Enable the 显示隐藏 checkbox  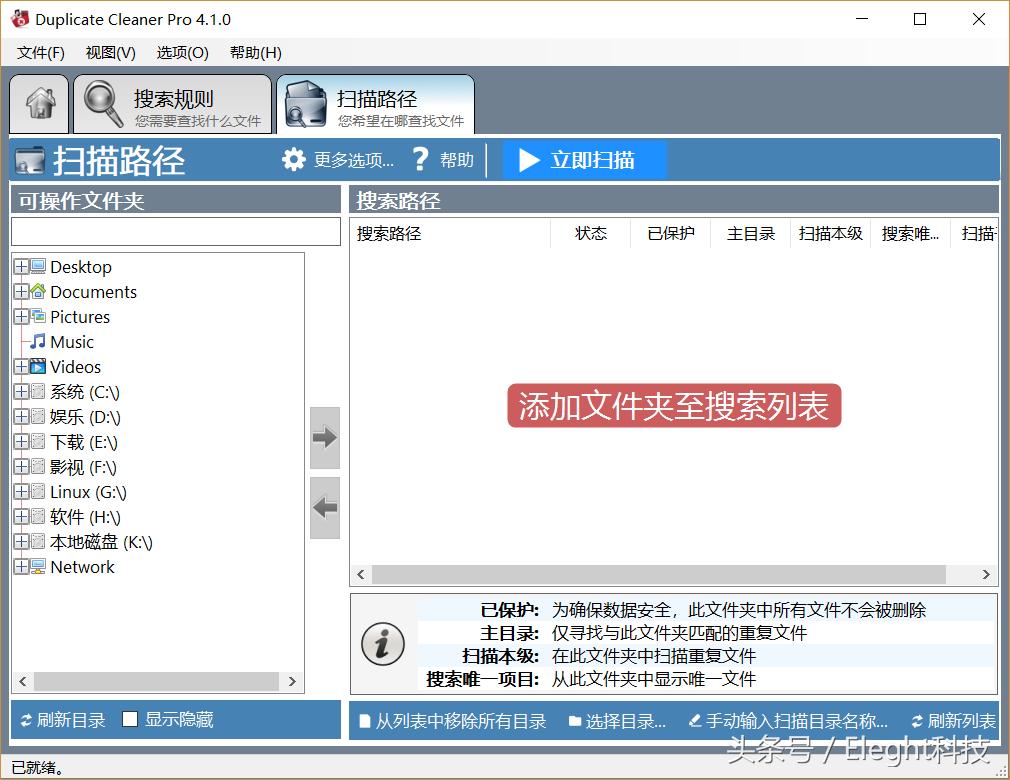[129, 718]
